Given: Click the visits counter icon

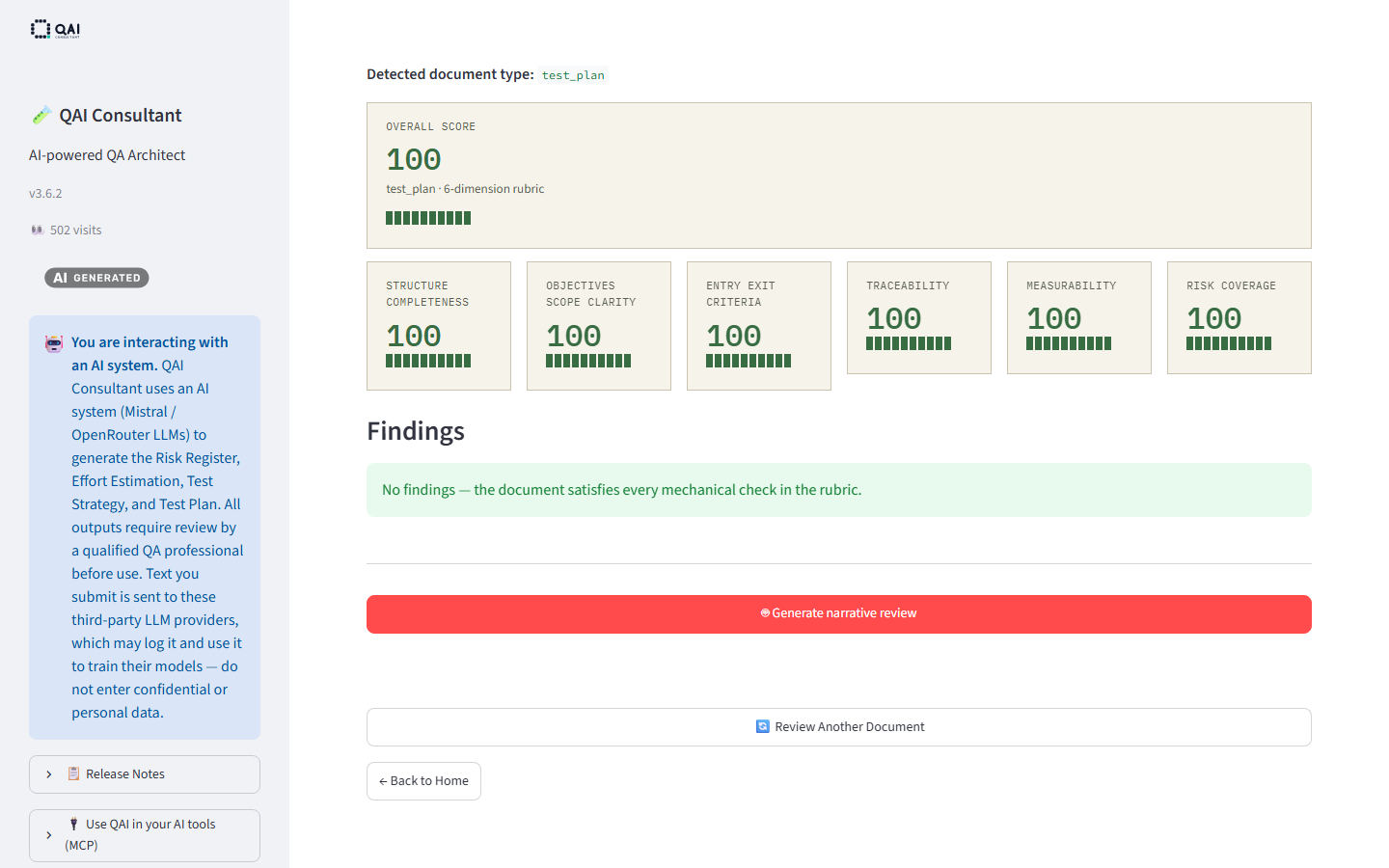Looking at the screenshot, I should [37, 231].
